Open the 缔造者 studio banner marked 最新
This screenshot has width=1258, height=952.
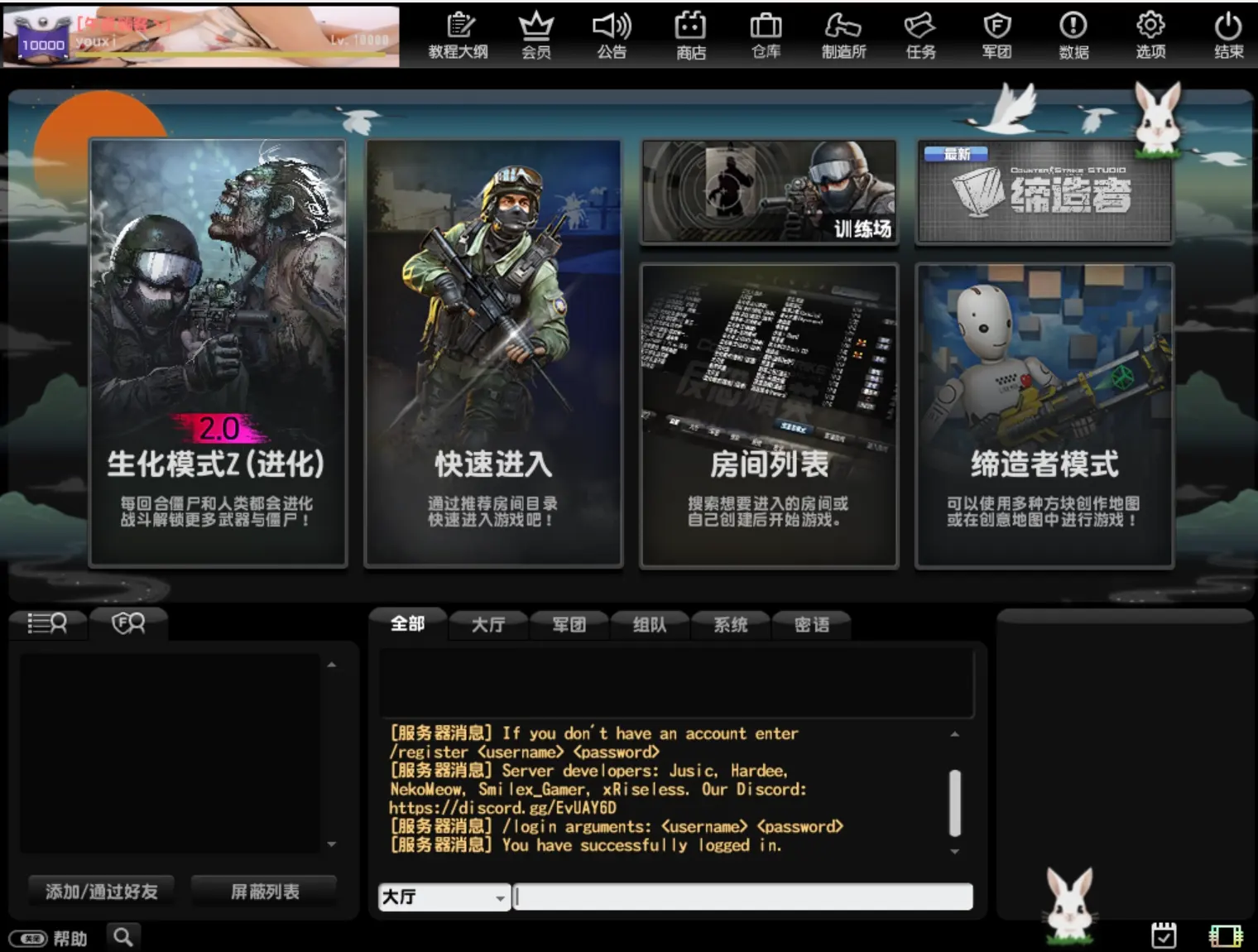pyautogui.click(x=1044, y=191)
